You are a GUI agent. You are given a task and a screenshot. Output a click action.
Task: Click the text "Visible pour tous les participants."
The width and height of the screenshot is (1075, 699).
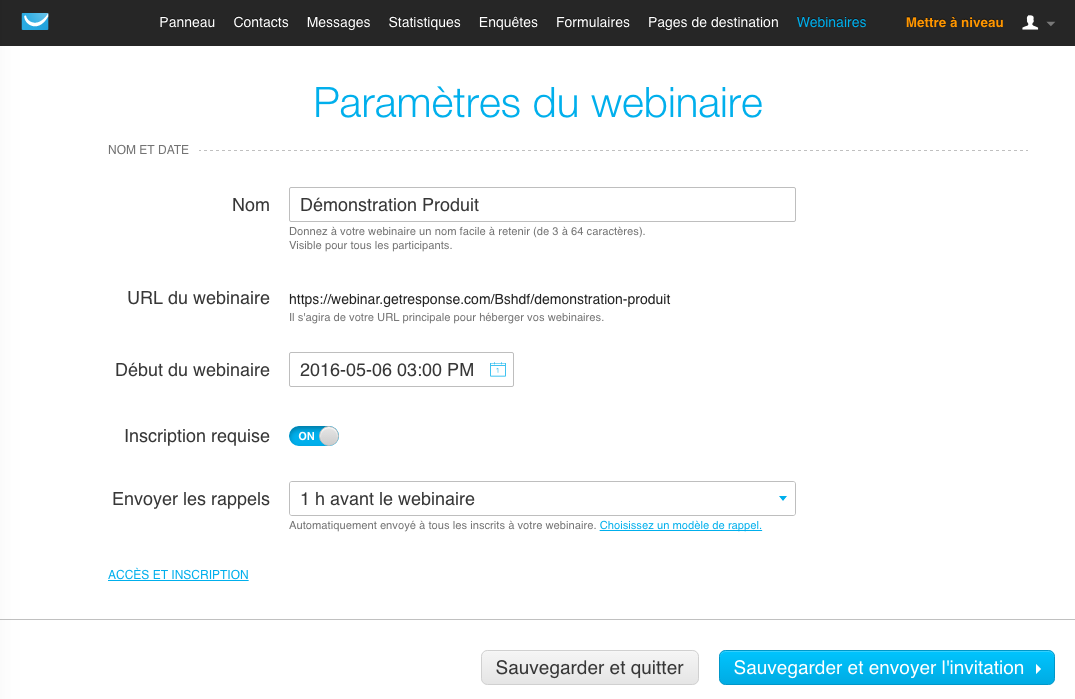pos(370,245)
